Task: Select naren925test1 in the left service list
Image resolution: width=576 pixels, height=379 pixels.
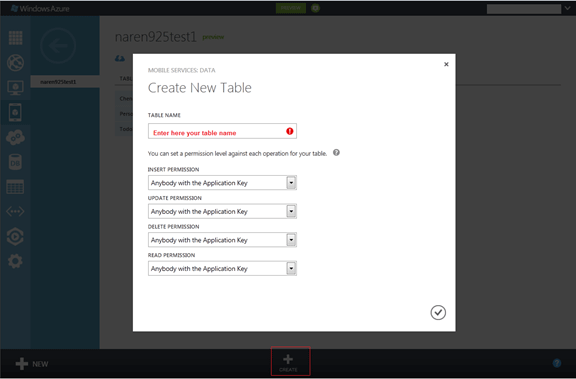Action: tap(65, 82)
